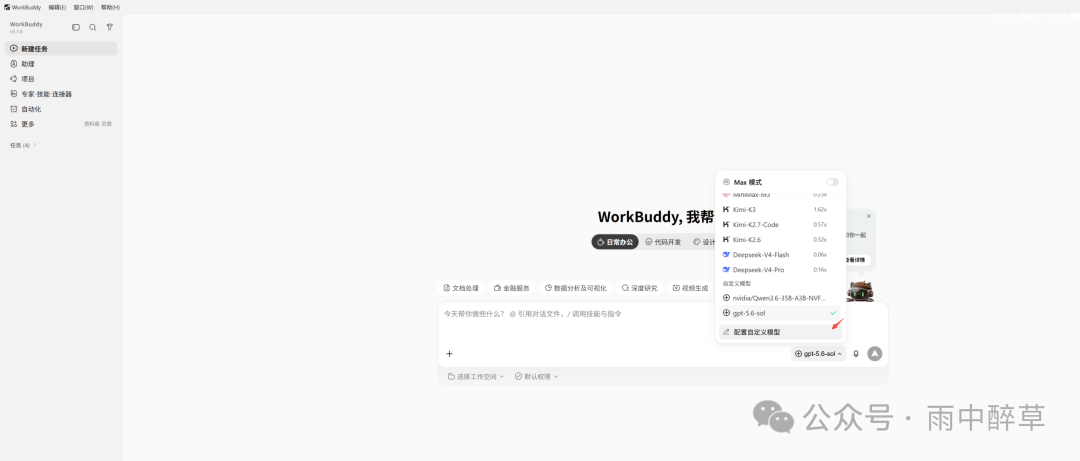Click the round send arrow button
Viewport: 1080px width, 461px height.
click(875, 354)
